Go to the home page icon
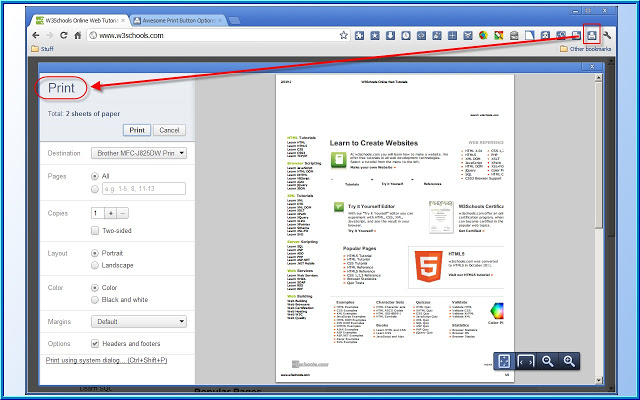640x400 pixels. pyautogui.click(x=78, y=36)
